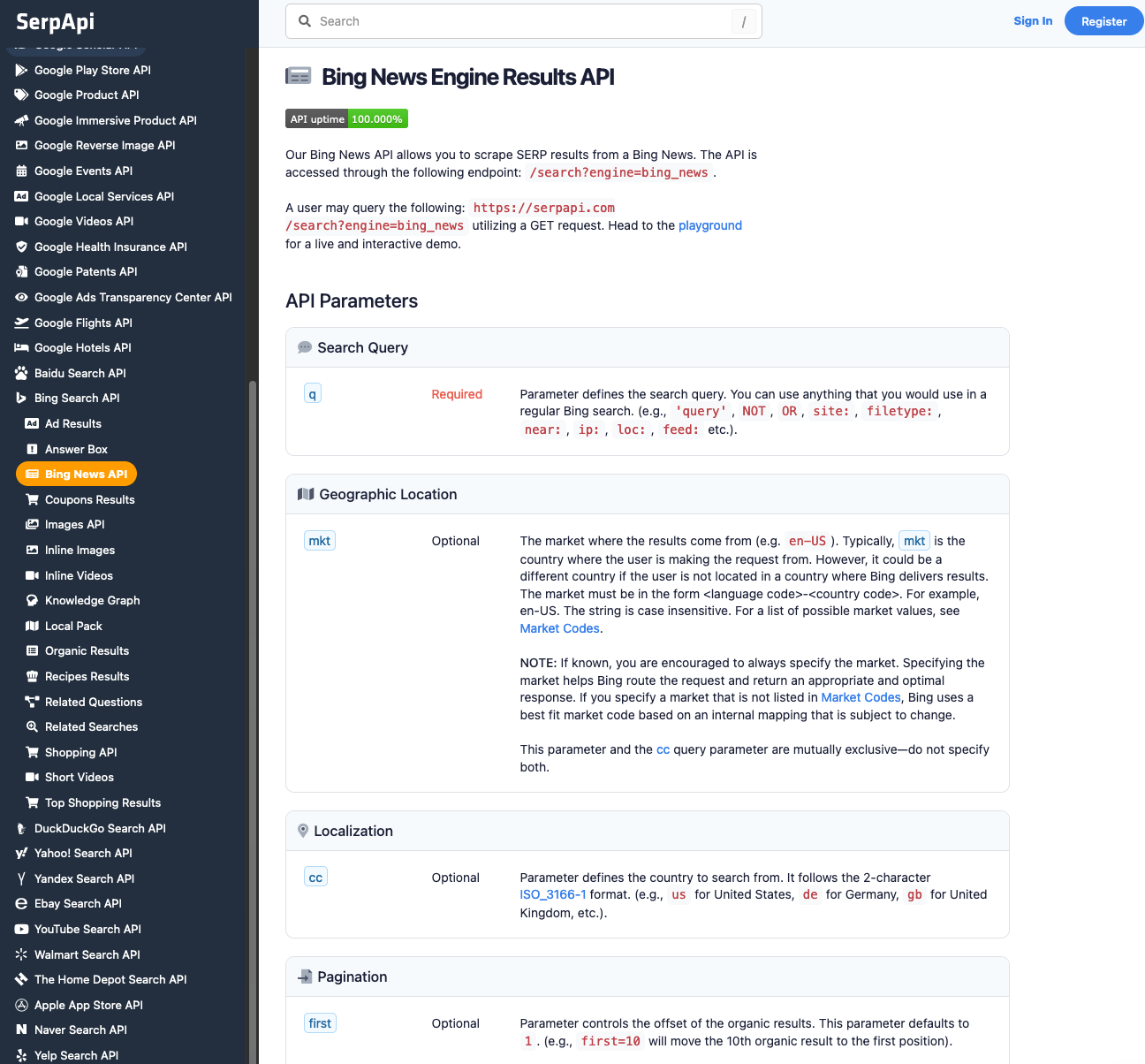The width and height of the screenshot is (1145, 1064).
Task: Click the Answer Box exclamation icon
Action: [32, 449]
